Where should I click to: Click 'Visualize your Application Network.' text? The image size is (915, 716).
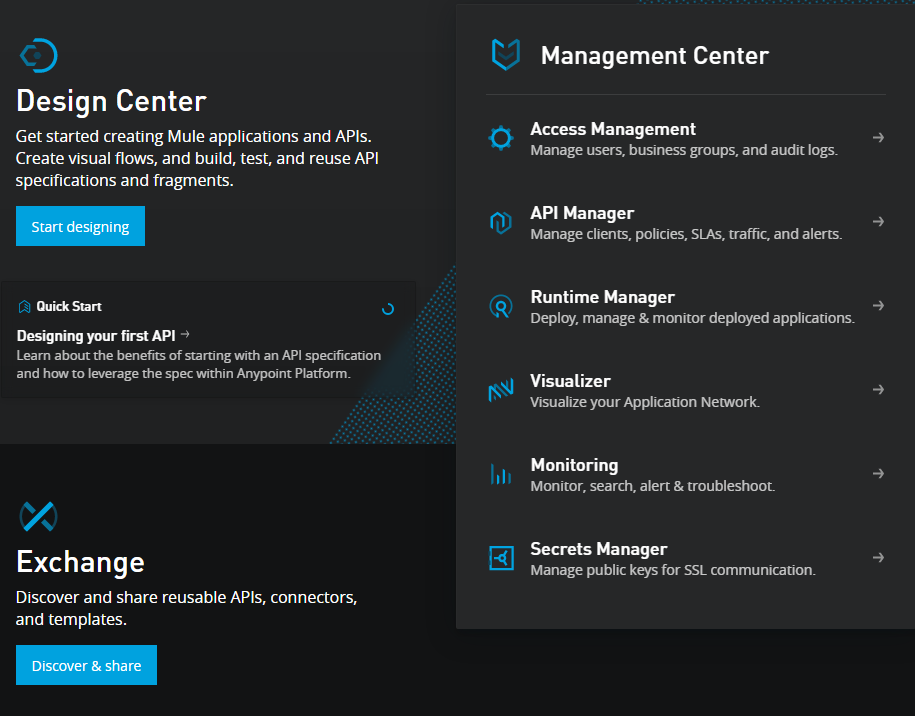tap(645, 402)
